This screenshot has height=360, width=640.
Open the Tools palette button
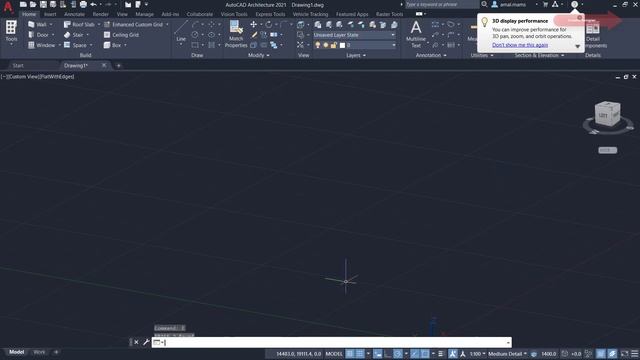click(x=11, y=31)
